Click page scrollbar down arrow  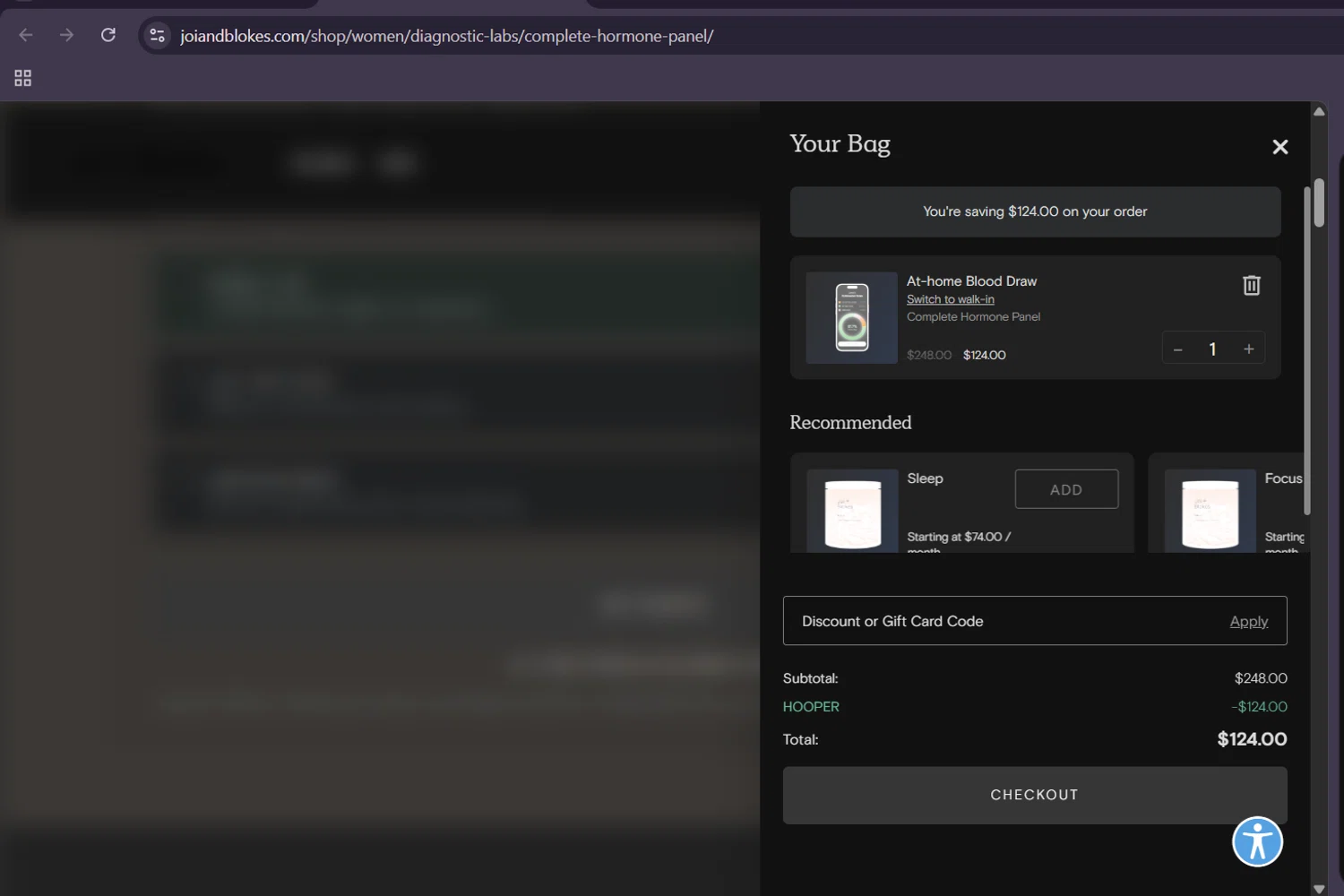[1319, 888]
